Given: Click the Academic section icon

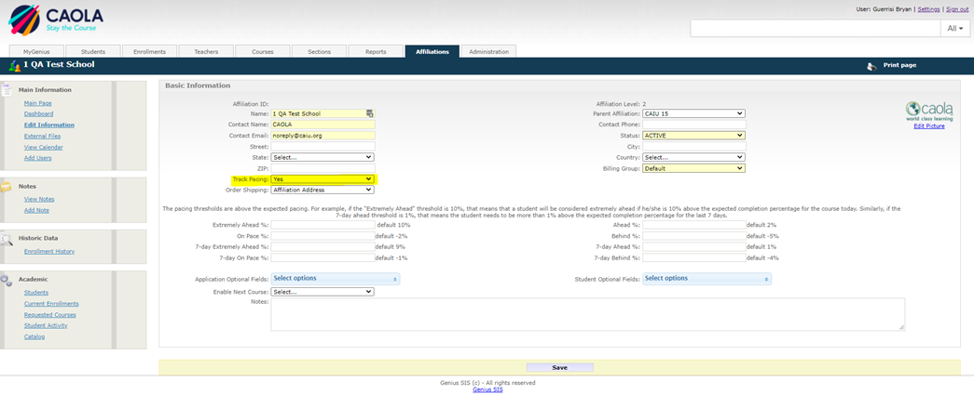Looking at the screenshot, I should [6, 280].
